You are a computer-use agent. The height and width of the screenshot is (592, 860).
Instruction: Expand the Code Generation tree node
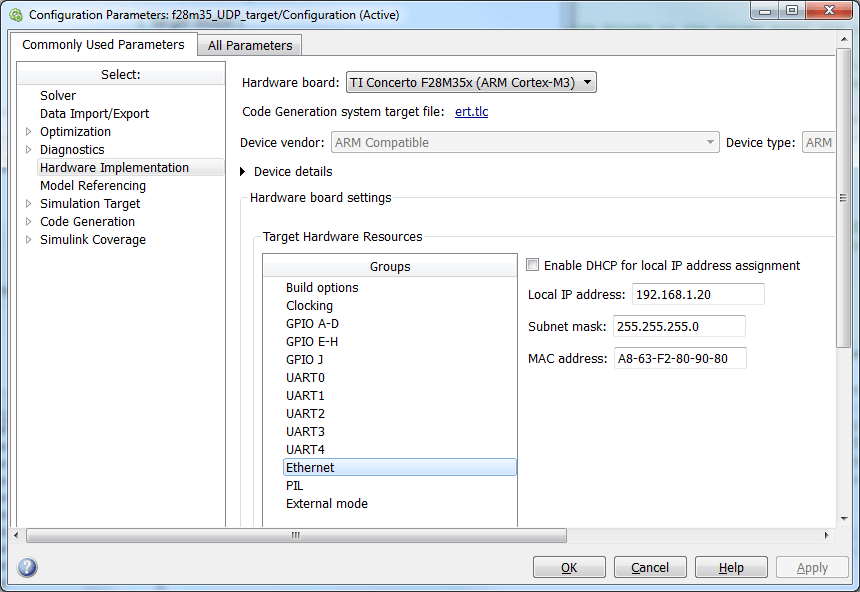point(29,222)
